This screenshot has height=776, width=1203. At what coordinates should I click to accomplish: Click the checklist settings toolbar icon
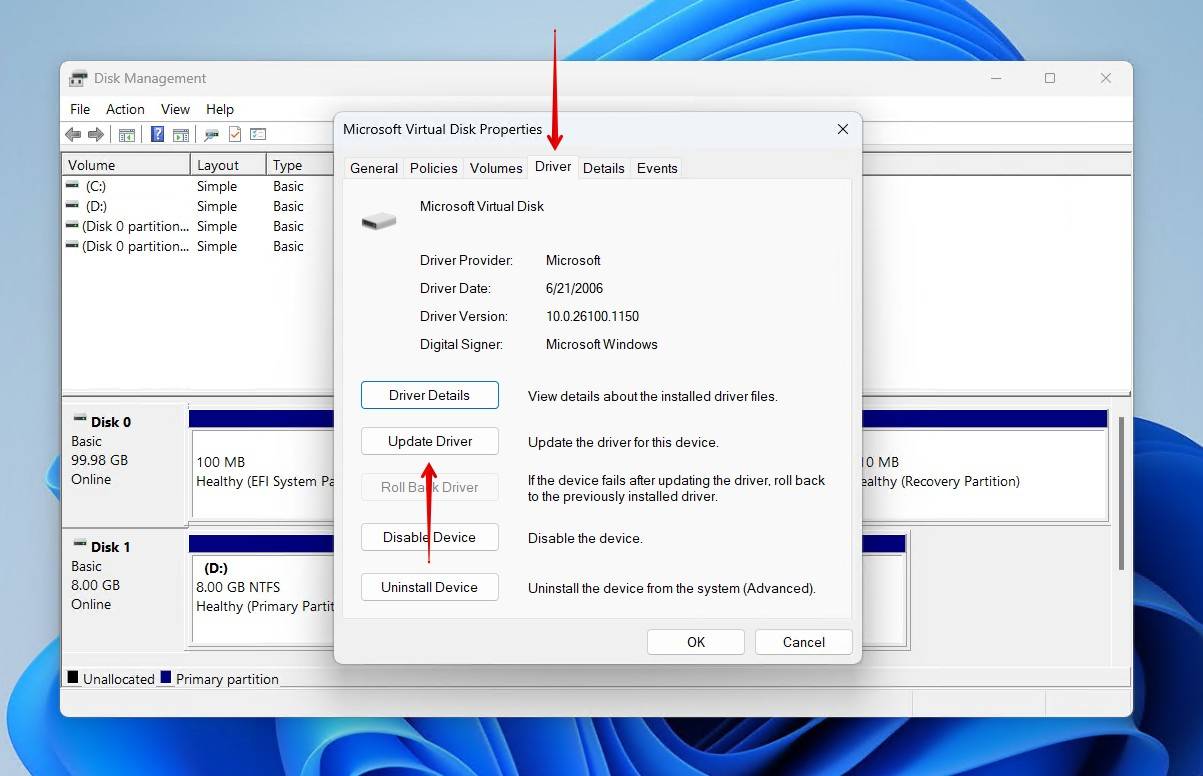258,134
